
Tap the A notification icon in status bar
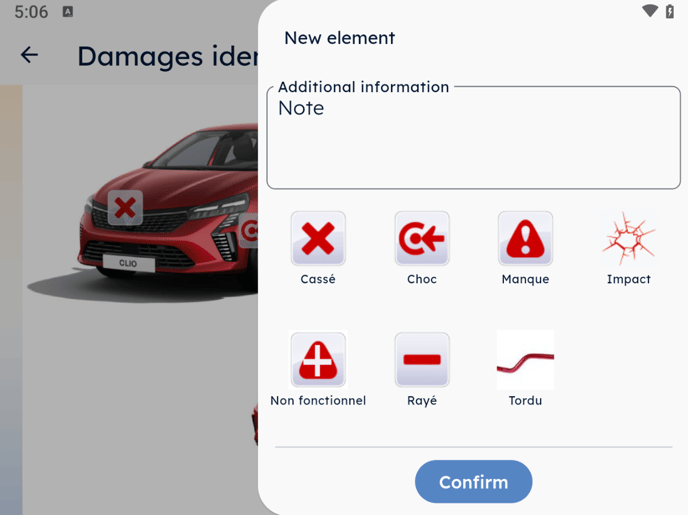(68, 12)
